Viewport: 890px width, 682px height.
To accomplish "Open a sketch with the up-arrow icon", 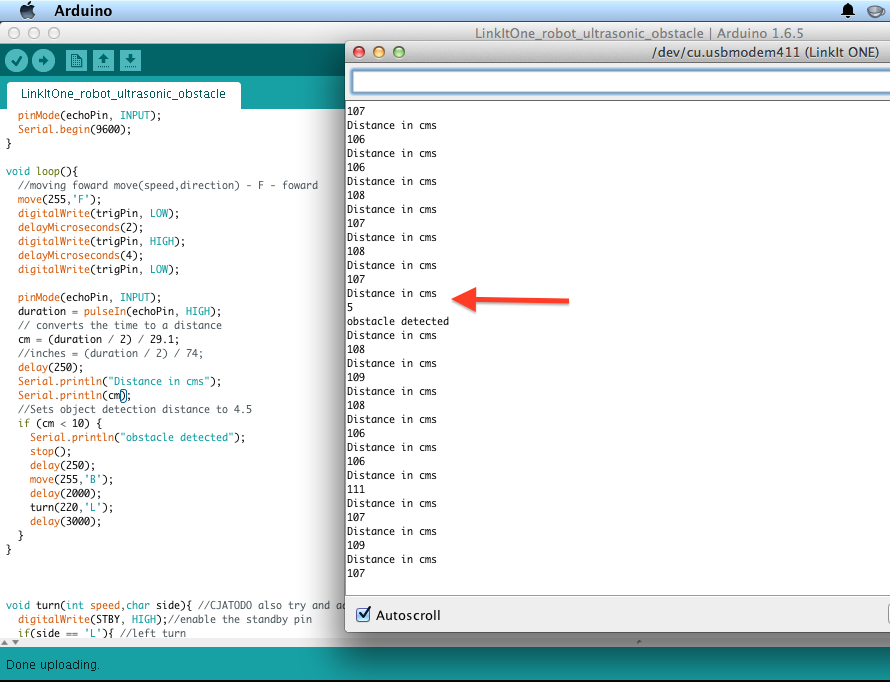I will (x=103, y=61).
